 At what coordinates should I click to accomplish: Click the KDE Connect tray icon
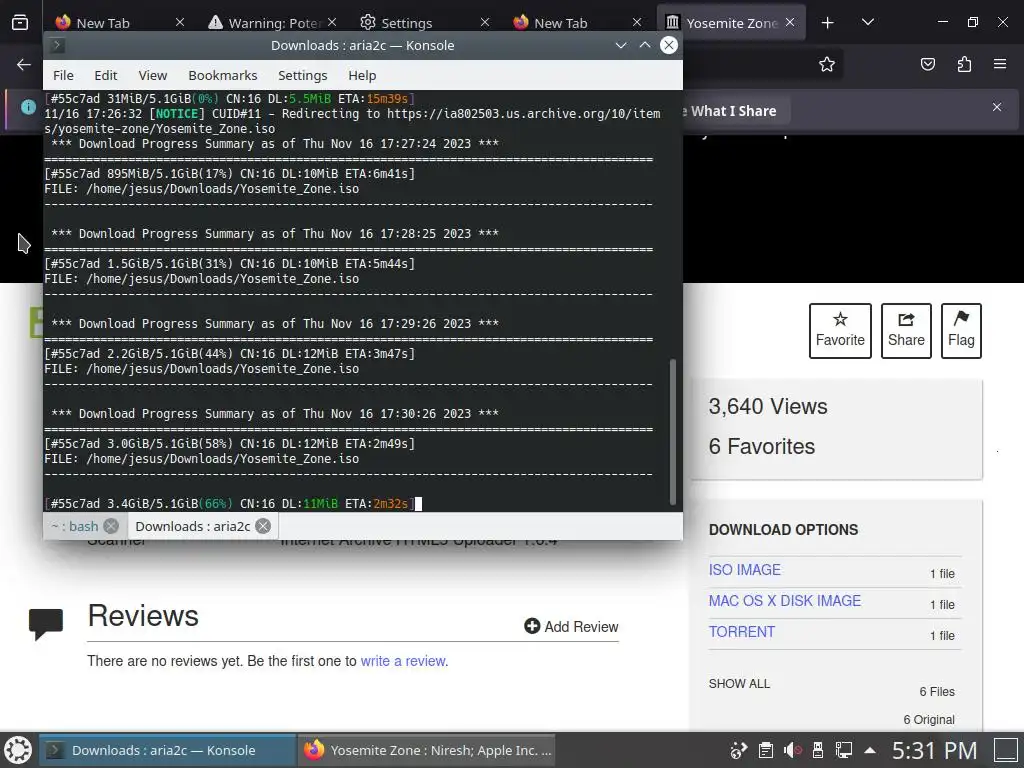coord(739,750)
